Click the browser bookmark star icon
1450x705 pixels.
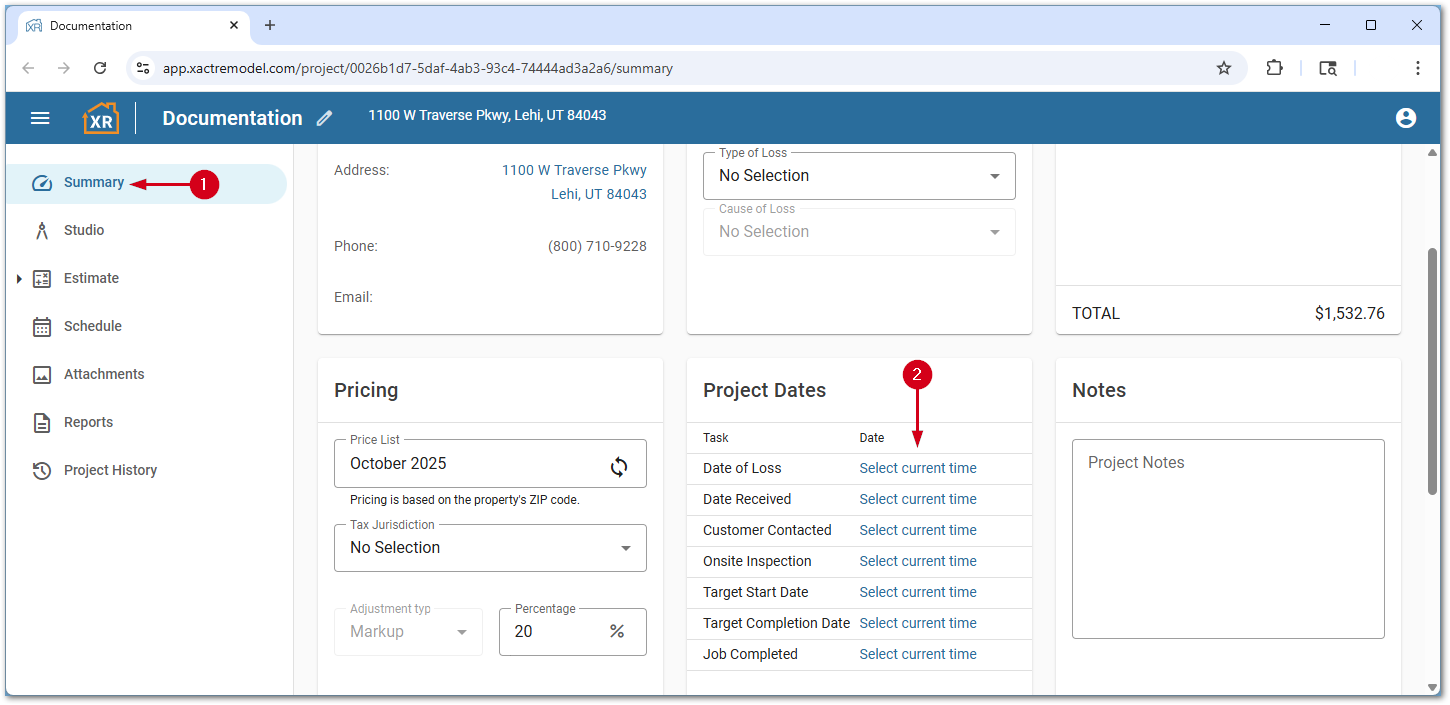[1223, 68]
